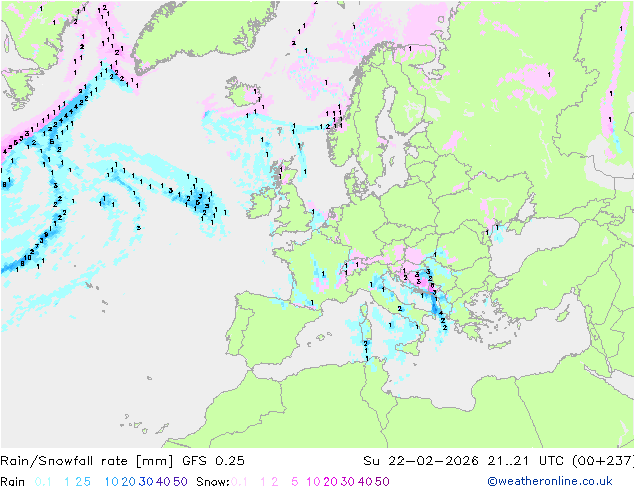Click the Rain/Snowfall rate [mm] title
The image size is (634, 490).
pos(87,460)
